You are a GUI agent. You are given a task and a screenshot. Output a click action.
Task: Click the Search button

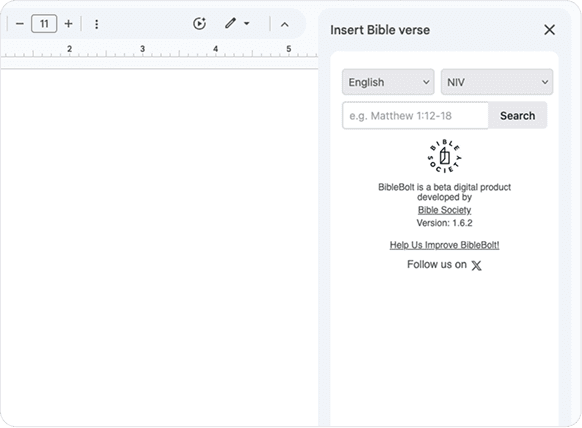coord(517,116)
